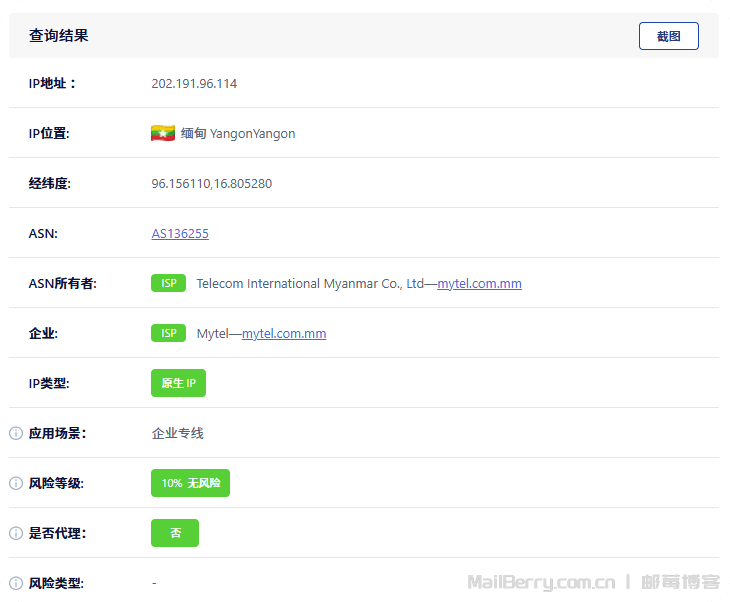Click the Telecom International Myanmar Co., Ltd text
The image size is (730, 602).
(x=312, y=284)
